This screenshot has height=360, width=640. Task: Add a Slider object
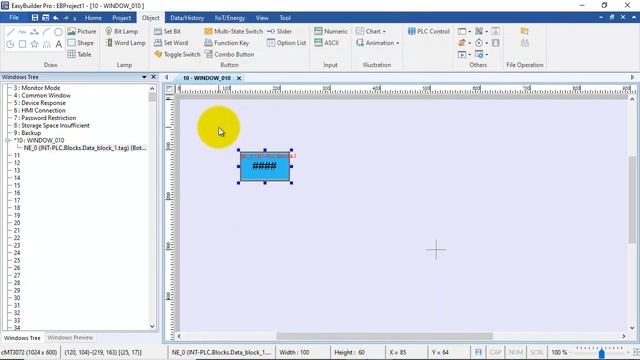[279, 31]
